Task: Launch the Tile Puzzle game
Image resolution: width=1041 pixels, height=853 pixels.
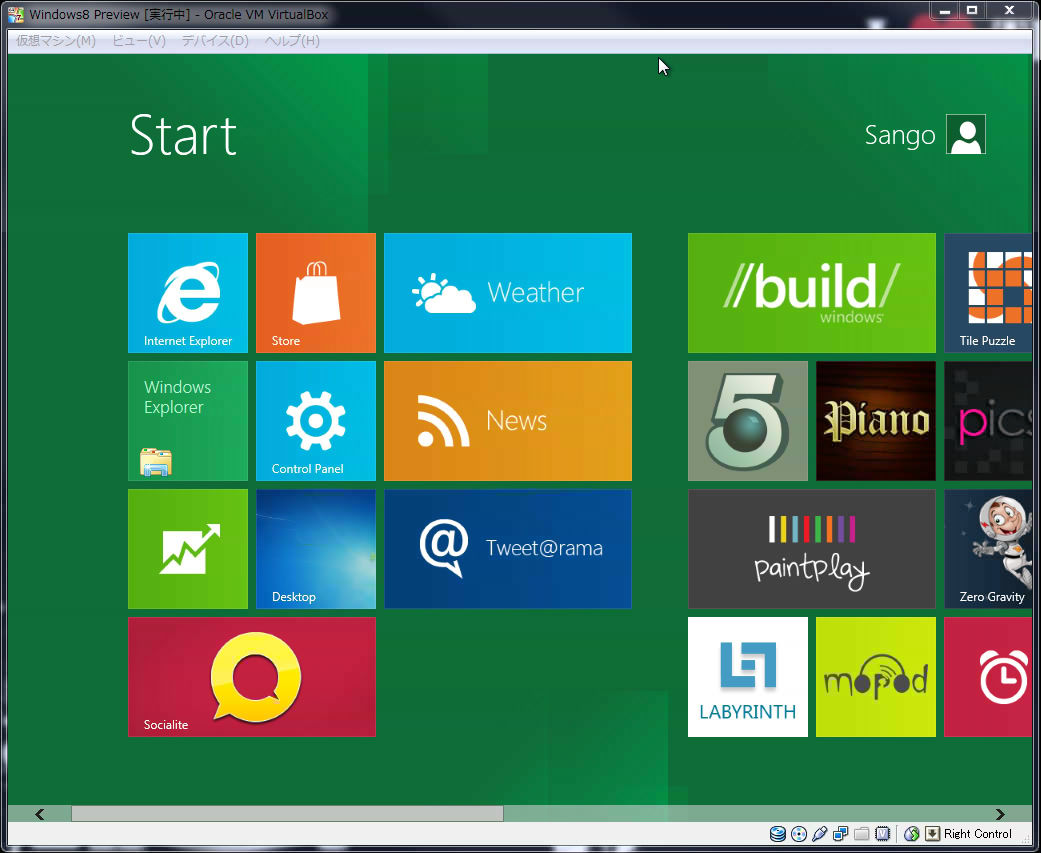Action: point(989,293)
